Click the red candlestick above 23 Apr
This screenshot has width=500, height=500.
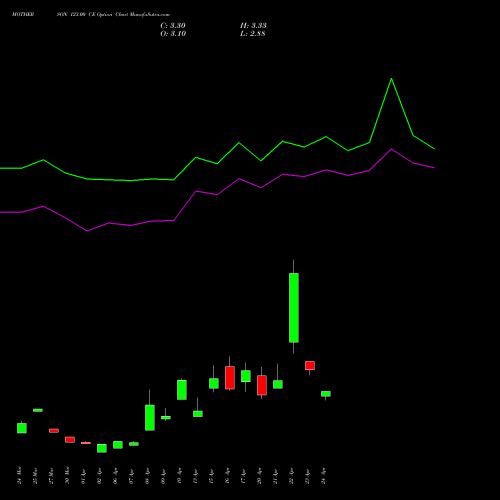[310, 365]
